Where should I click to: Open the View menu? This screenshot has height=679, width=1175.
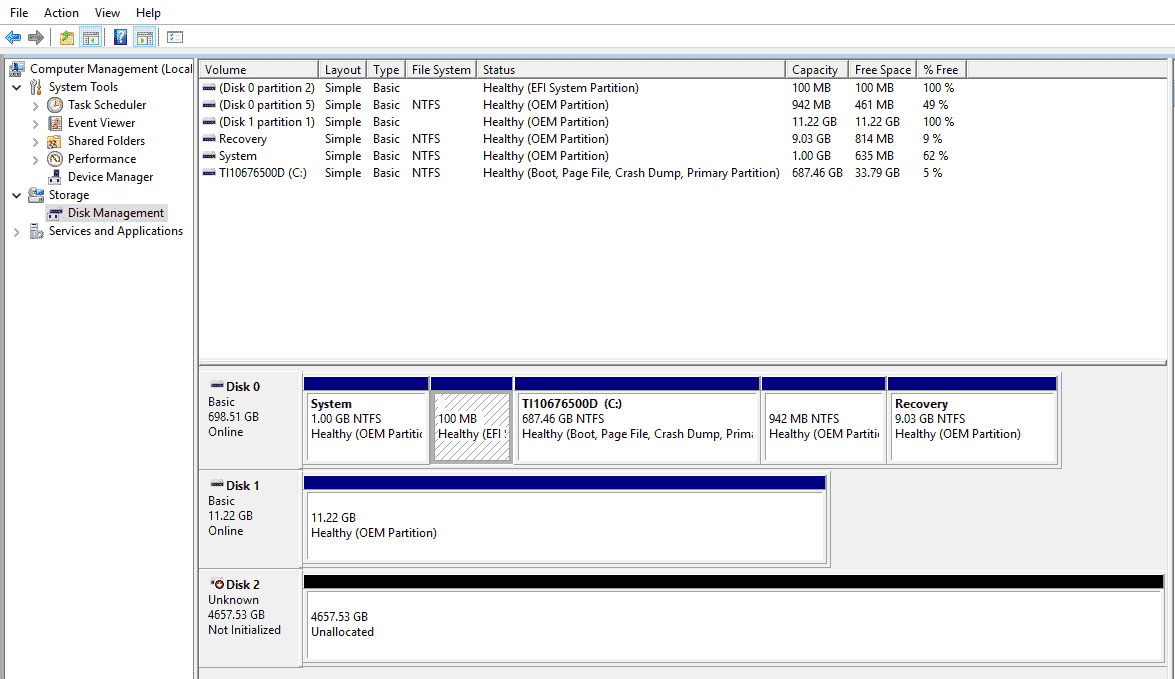point(107,13)
